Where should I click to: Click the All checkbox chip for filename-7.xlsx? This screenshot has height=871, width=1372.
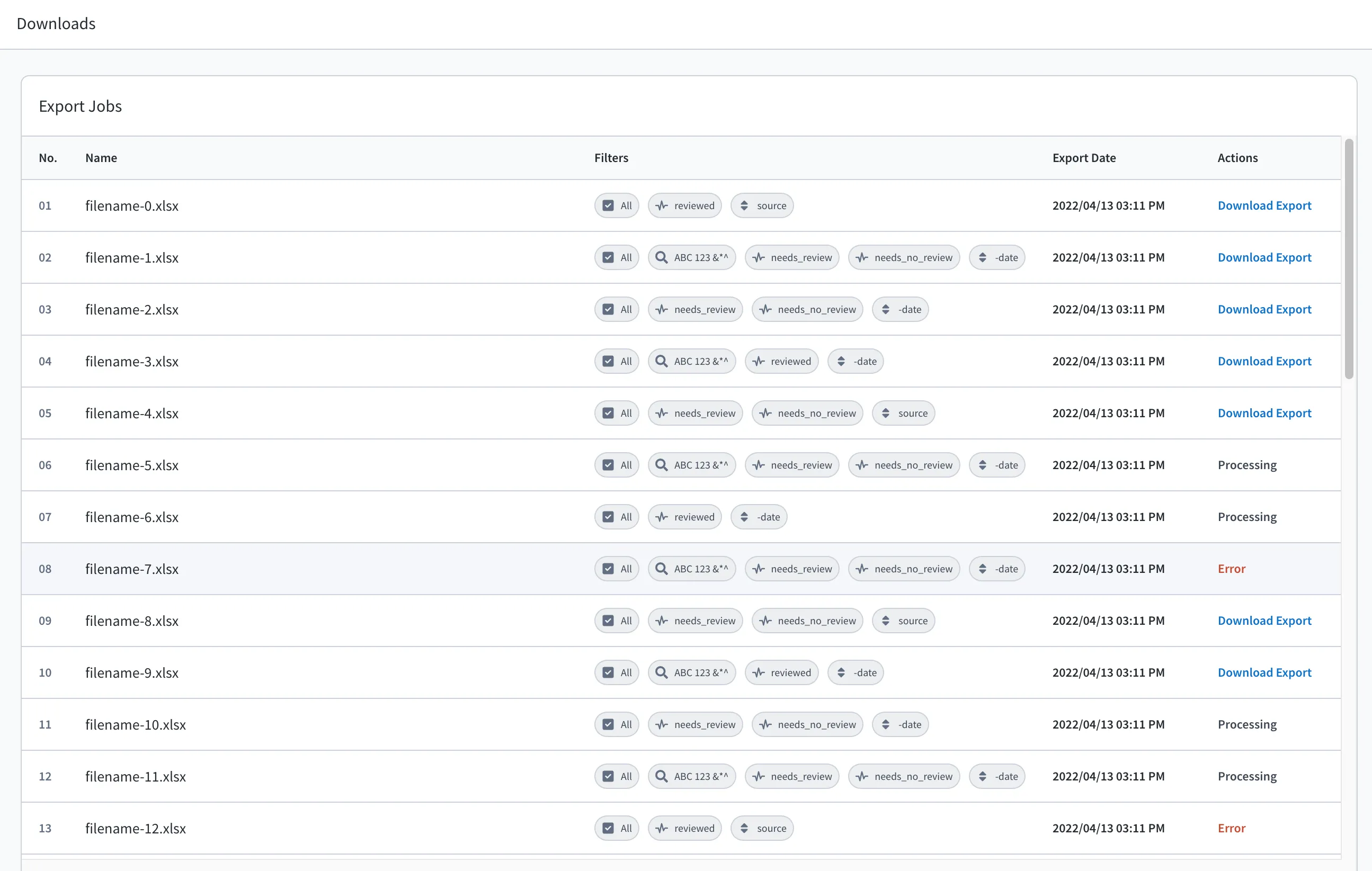[617, 569]
